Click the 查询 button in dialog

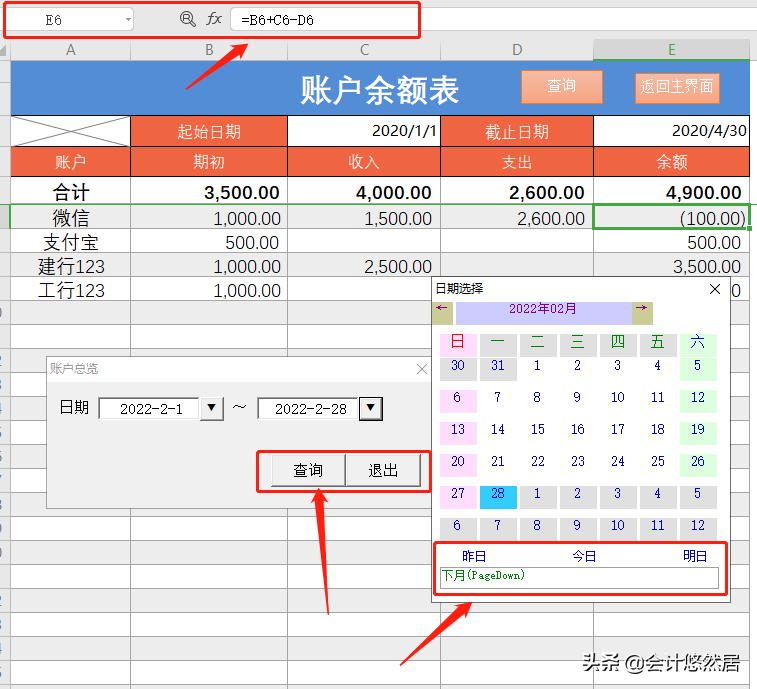click(308, 470)
